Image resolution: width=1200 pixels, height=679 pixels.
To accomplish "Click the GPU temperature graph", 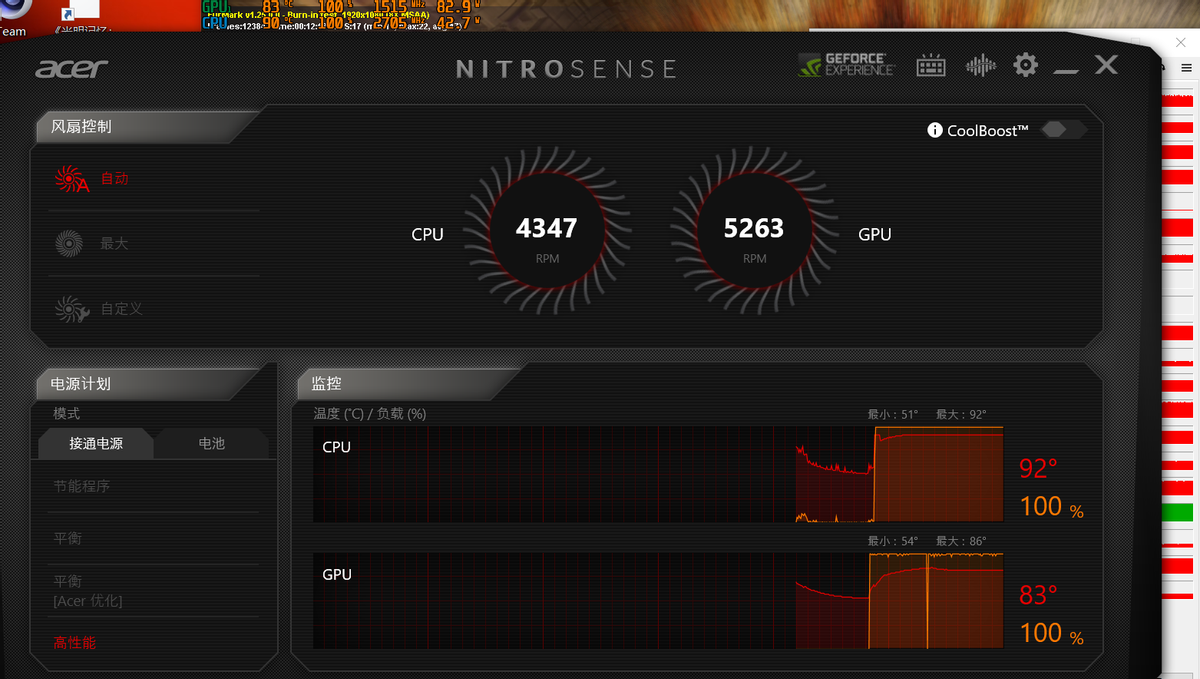I will coord(658,600).
